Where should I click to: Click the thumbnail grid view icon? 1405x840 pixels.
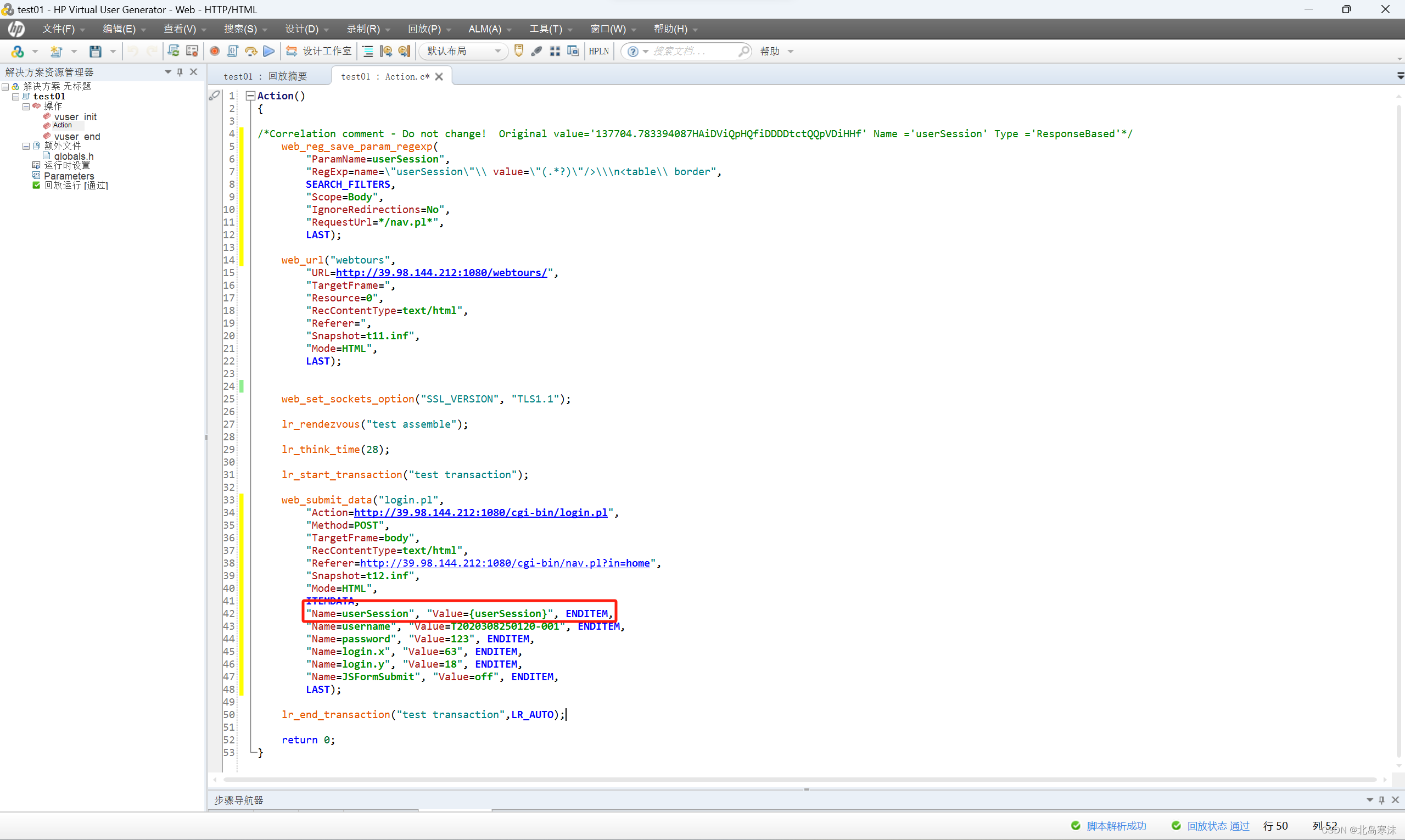tap(555, 51)
